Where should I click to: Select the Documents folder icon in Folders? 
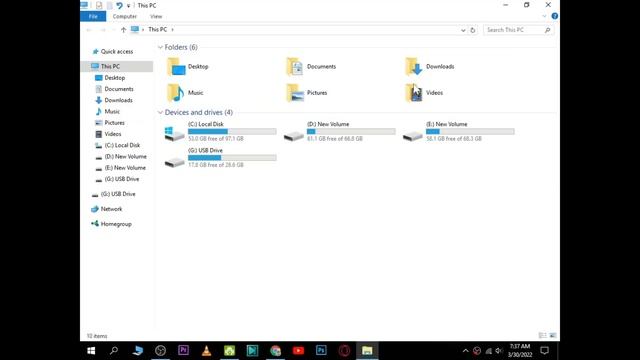295,67
